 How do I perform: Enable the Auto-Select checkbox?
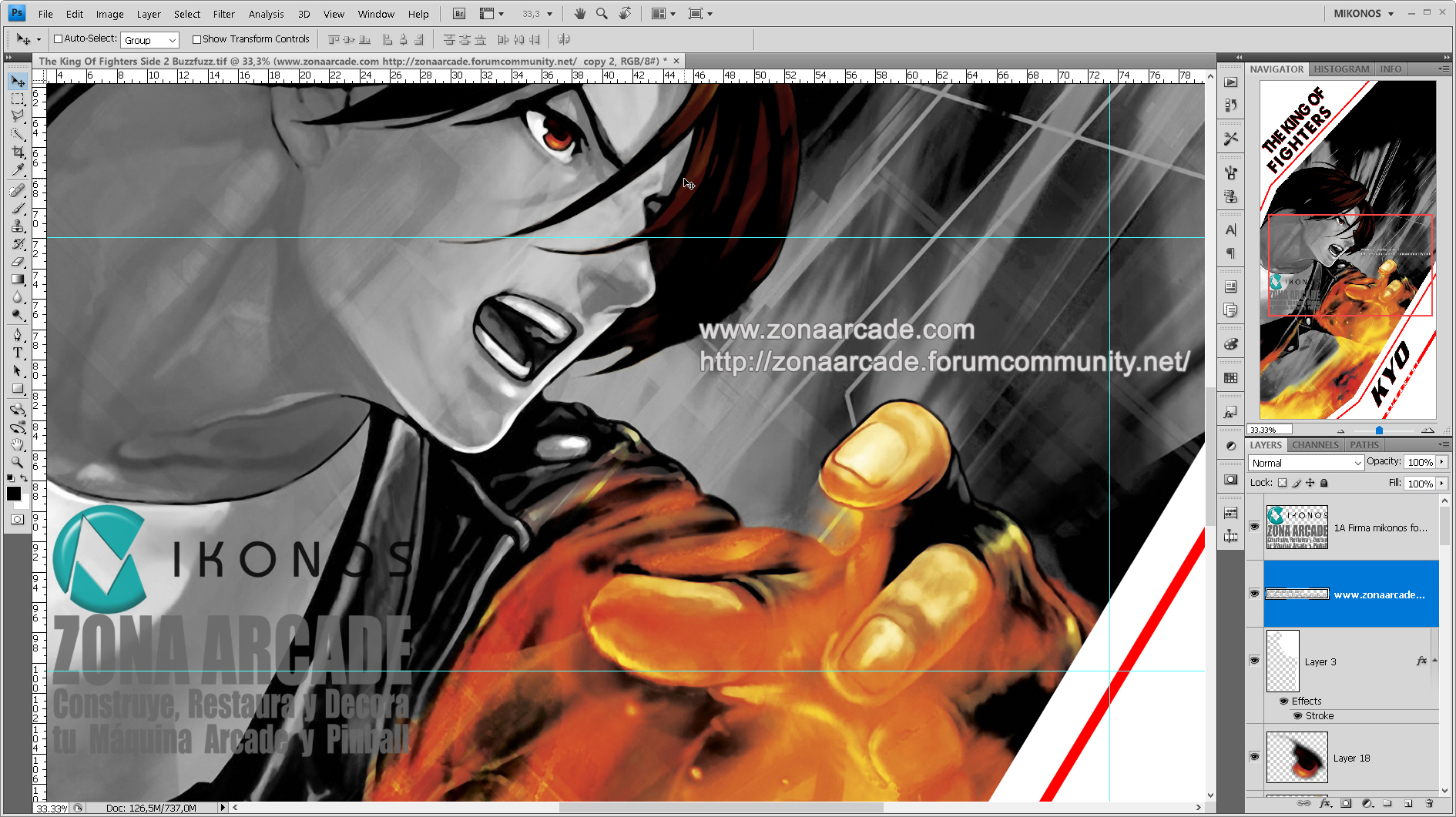58,39
